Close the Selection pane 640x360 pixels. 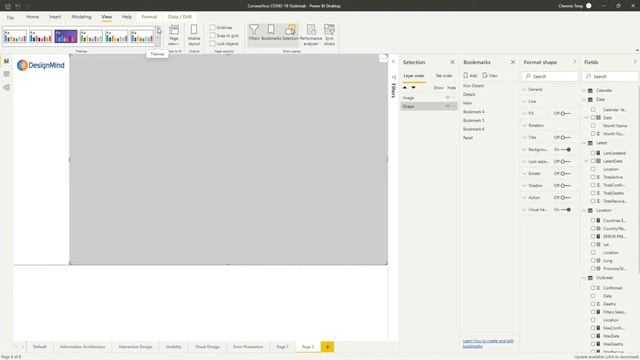(452, 62)
